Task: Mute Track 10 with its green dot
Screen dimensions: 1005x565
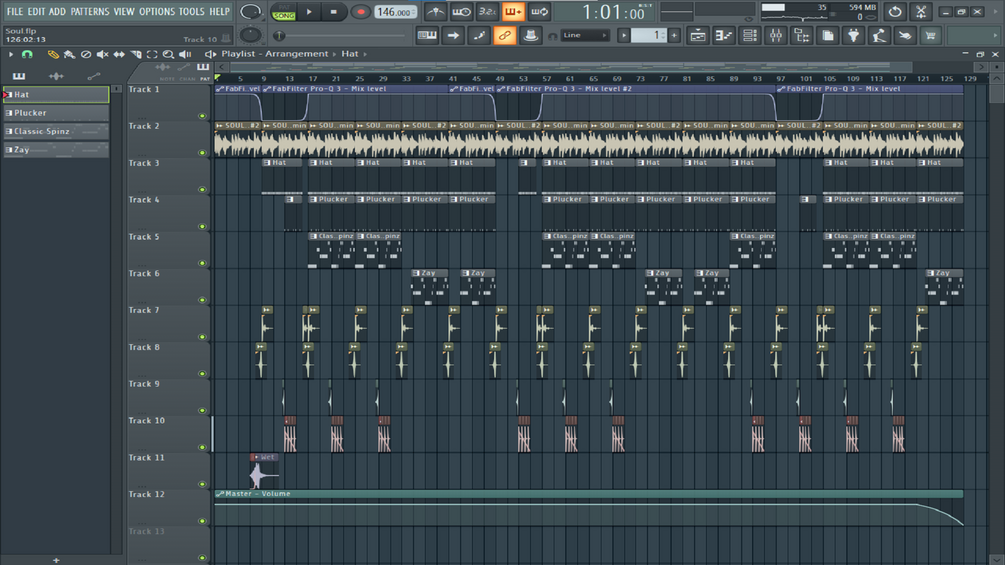Action: tap(203, 447)
